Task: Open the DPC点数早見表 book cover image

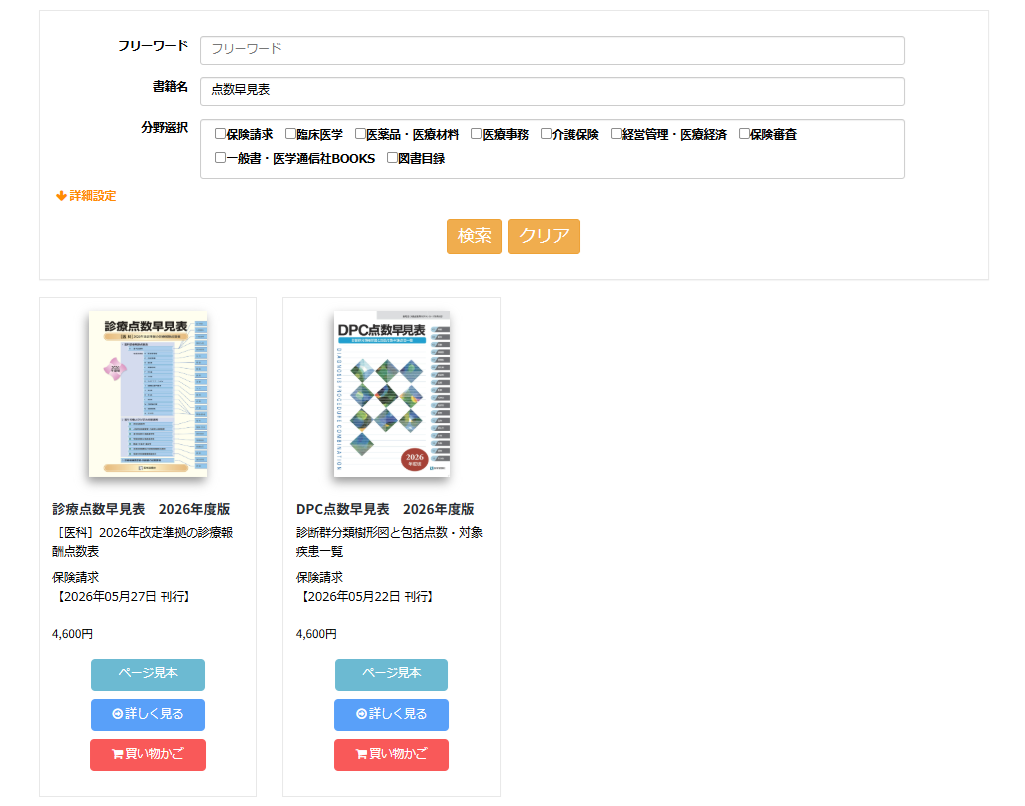Action: (x=392, y=394)
